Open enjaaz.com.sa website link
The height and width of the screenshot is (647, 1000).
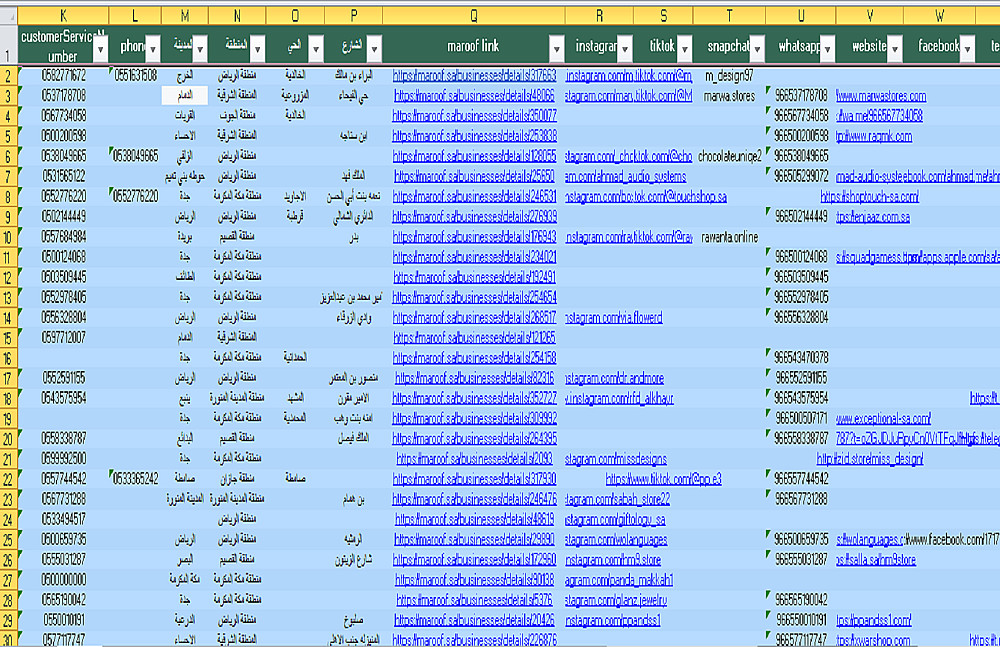coord(872,217)
